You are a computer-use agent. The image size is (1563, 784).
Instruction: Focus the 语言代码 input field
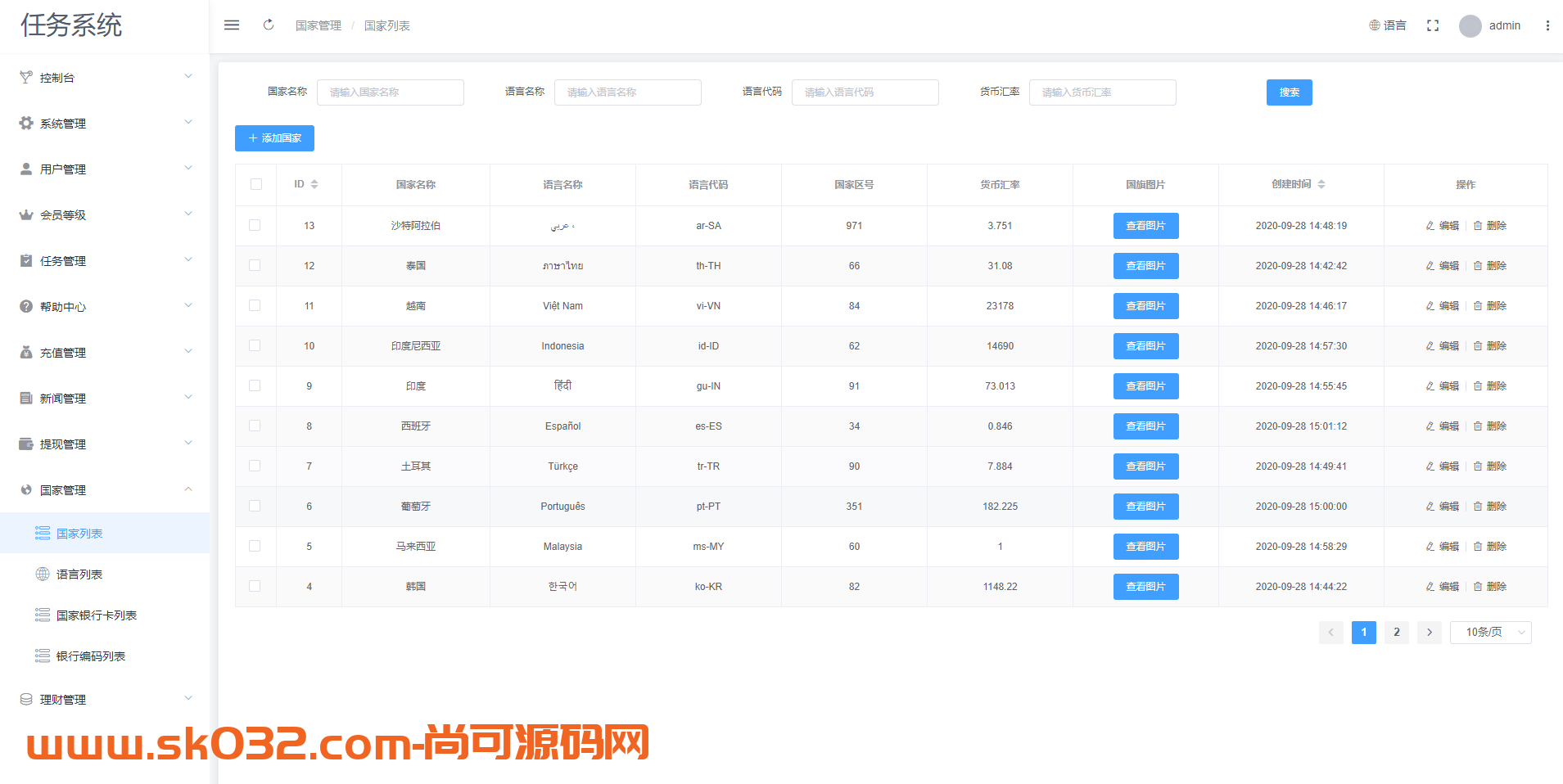(865, 92)
